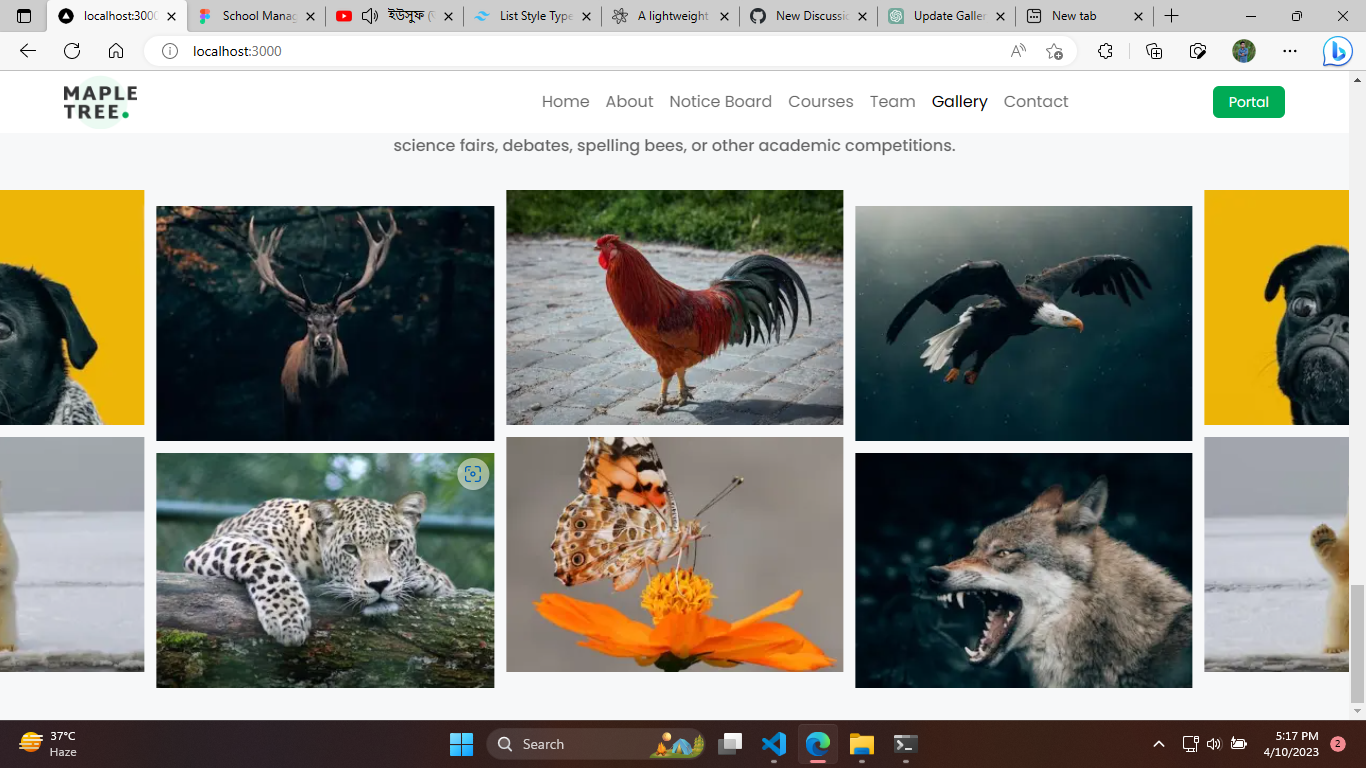Open the Gallery menu item in navigation
The image size is (1366, 768).
[958, 101]
